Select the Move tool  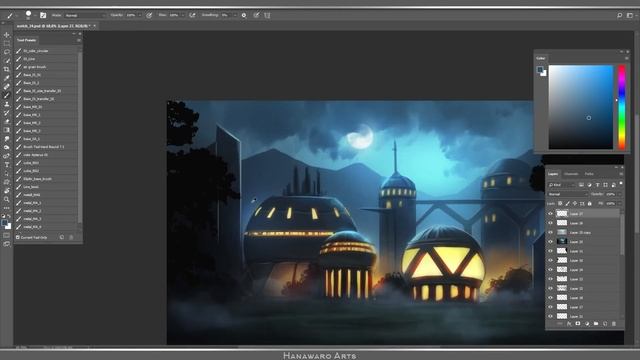point(7,35)
